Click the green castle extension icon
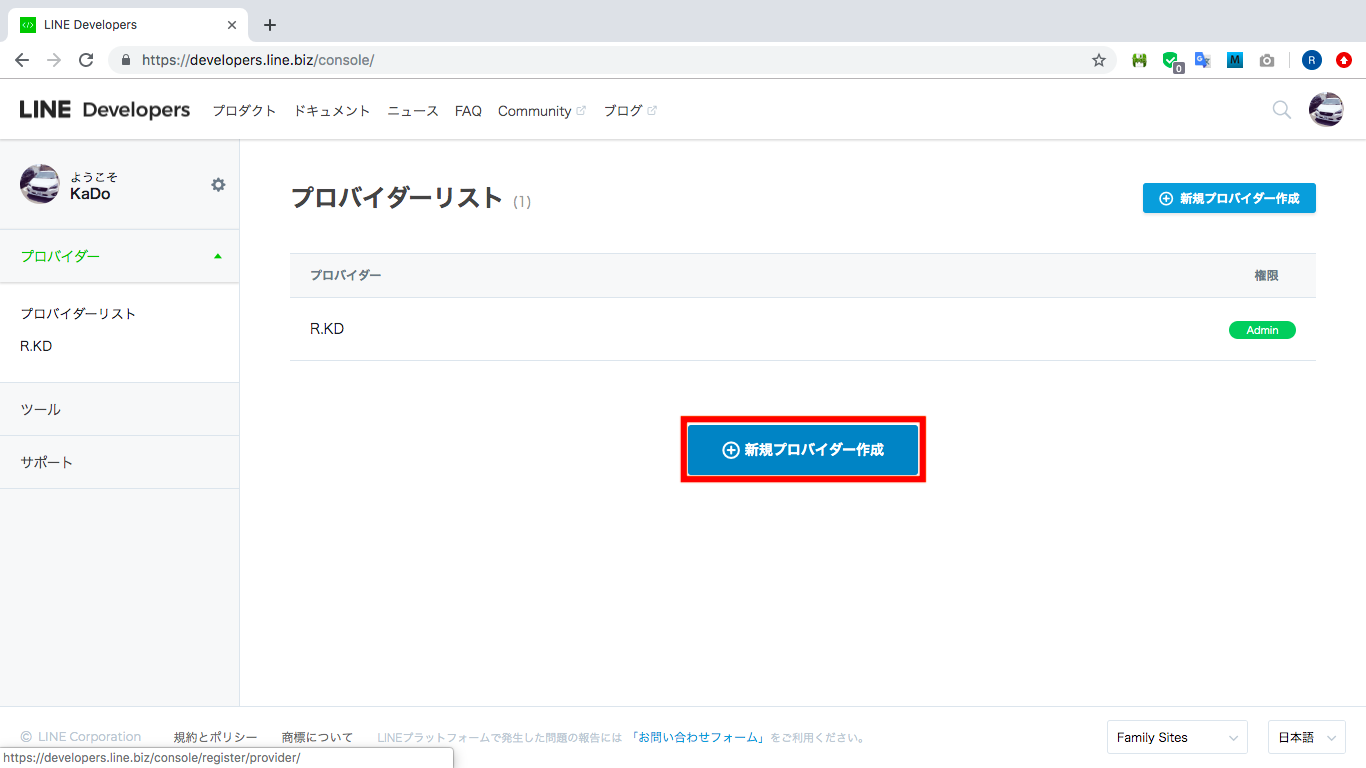 click(1139, 60)
